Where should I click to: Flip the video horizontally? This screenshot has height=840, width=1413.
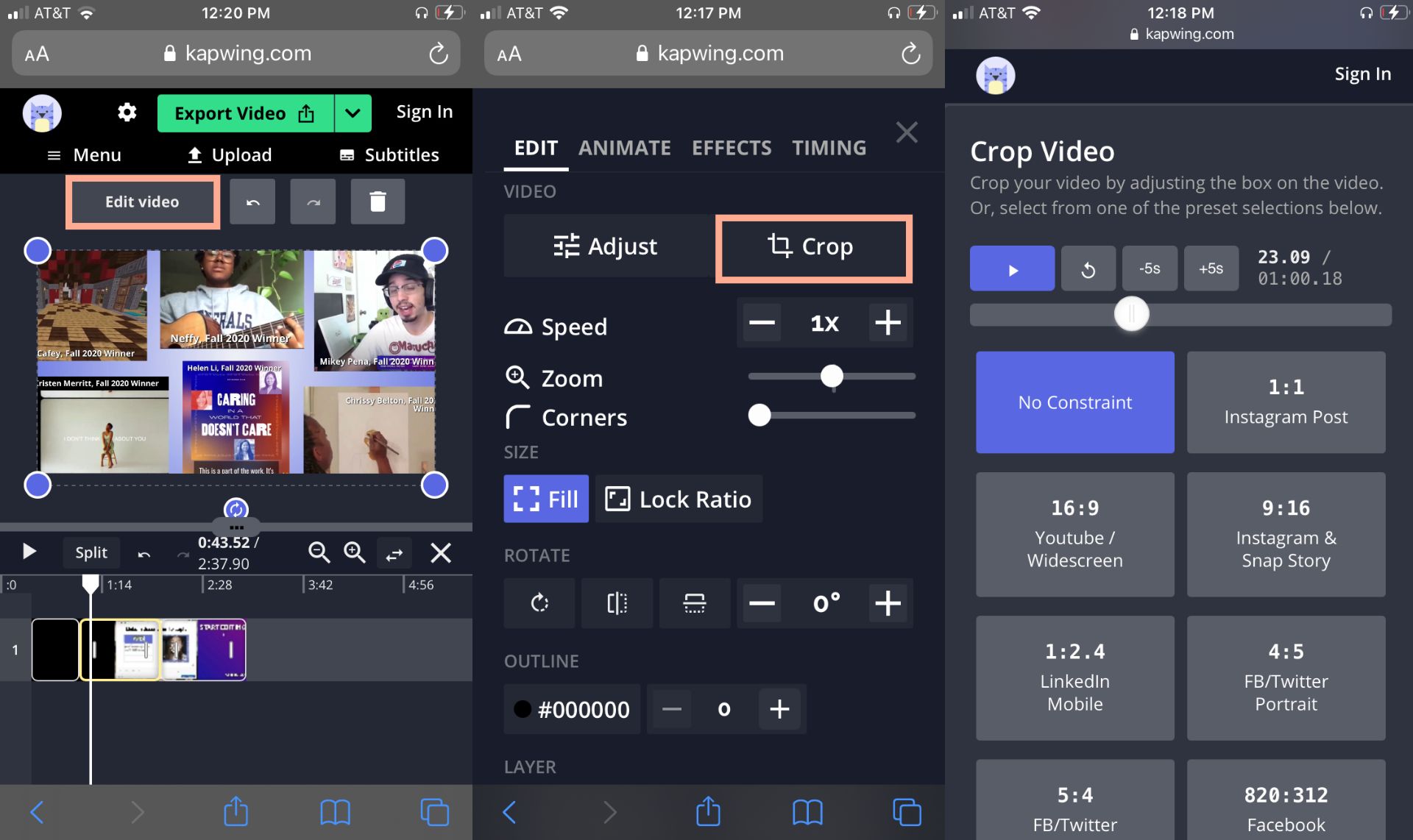click(617, 603)
